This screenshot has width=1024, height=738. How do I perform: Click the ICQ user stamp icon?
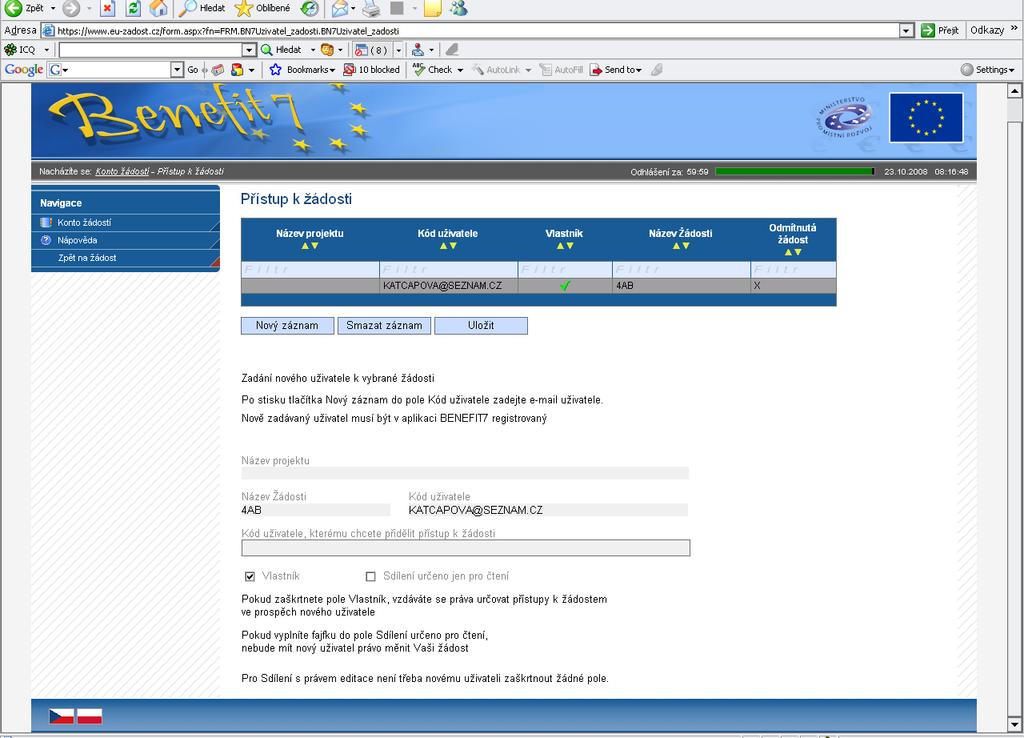(418, 50)
